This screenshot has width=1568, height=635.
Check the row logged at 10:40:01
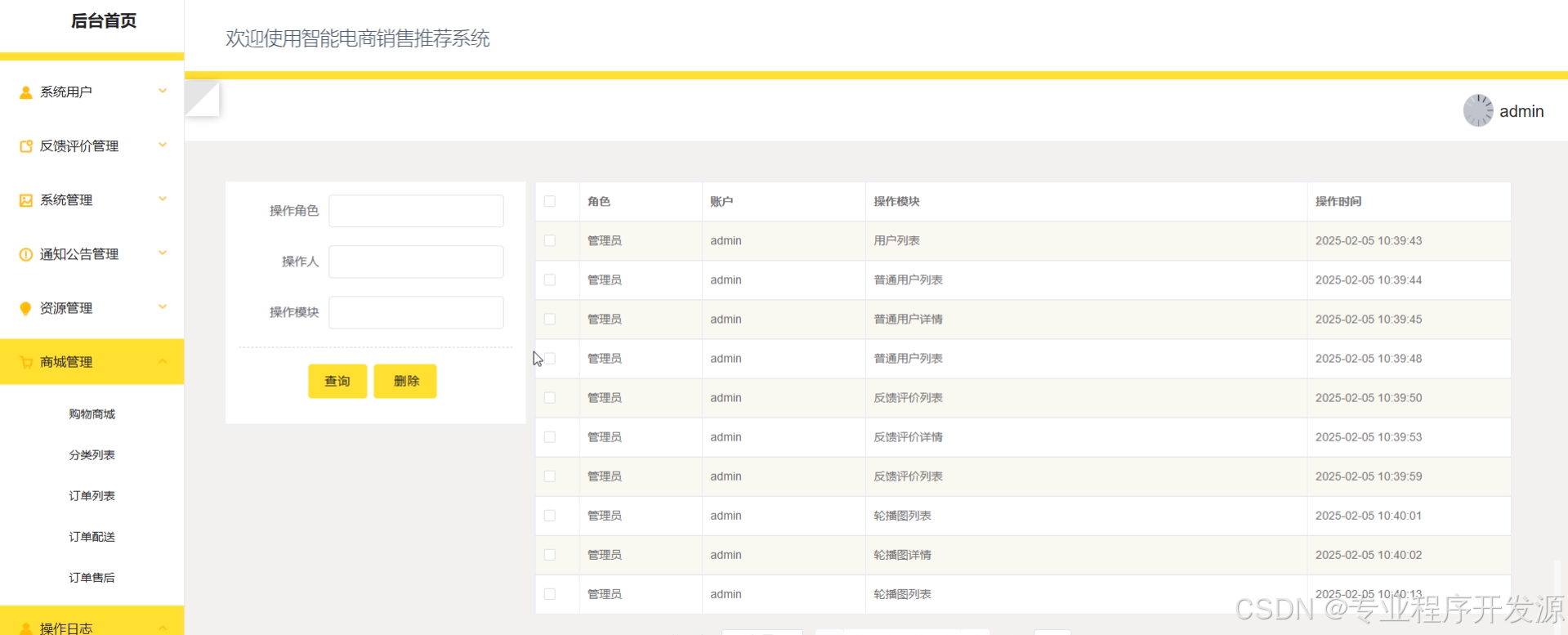550,515
